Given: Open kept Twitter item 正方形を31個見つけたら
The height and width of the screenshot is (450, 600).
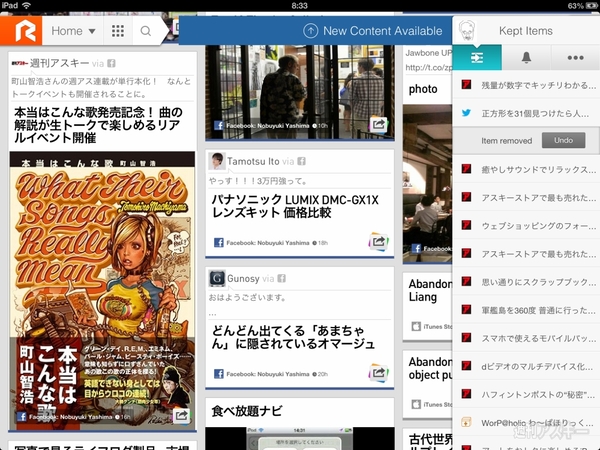Looking at the screenshot, I should 526,113.
